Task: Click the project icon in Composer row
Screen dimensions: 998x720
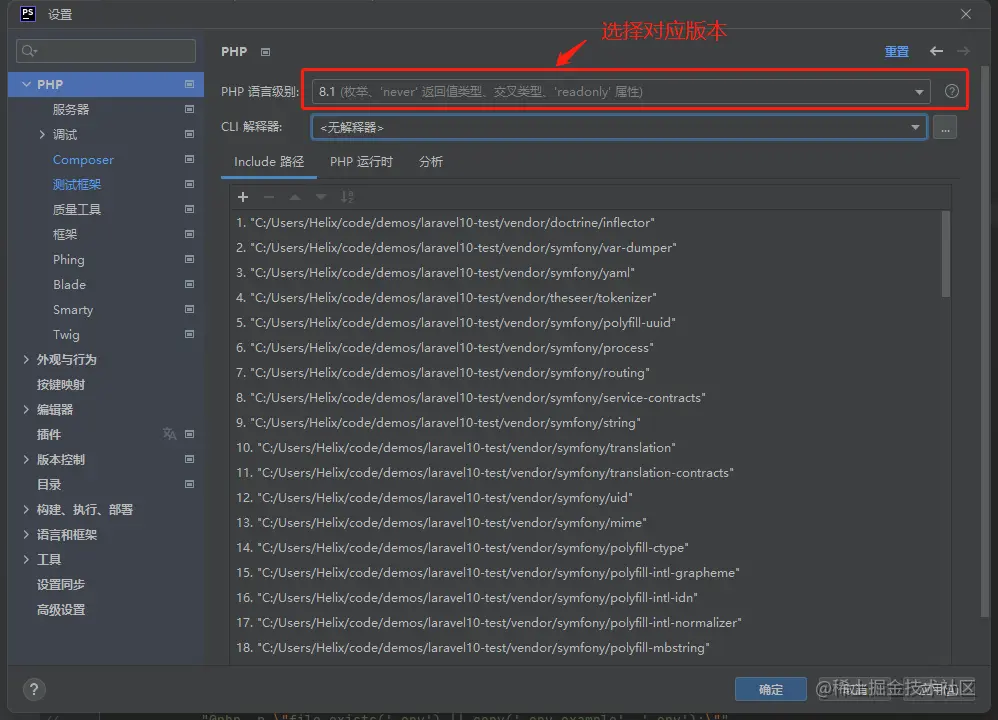Action: (189, 159)
